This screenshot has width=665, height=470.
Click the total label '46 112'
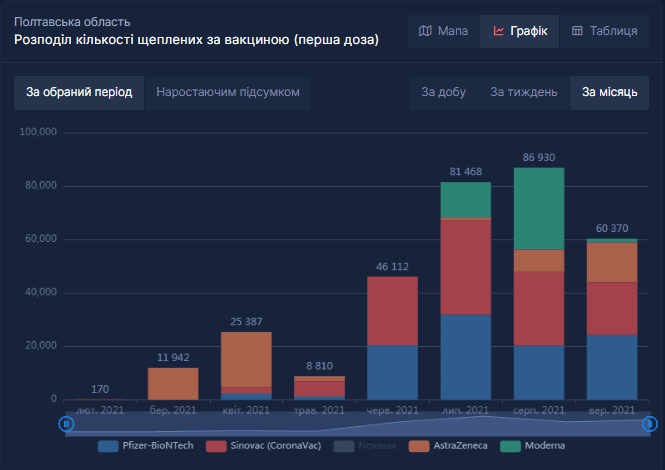click(x=392, y=266)
